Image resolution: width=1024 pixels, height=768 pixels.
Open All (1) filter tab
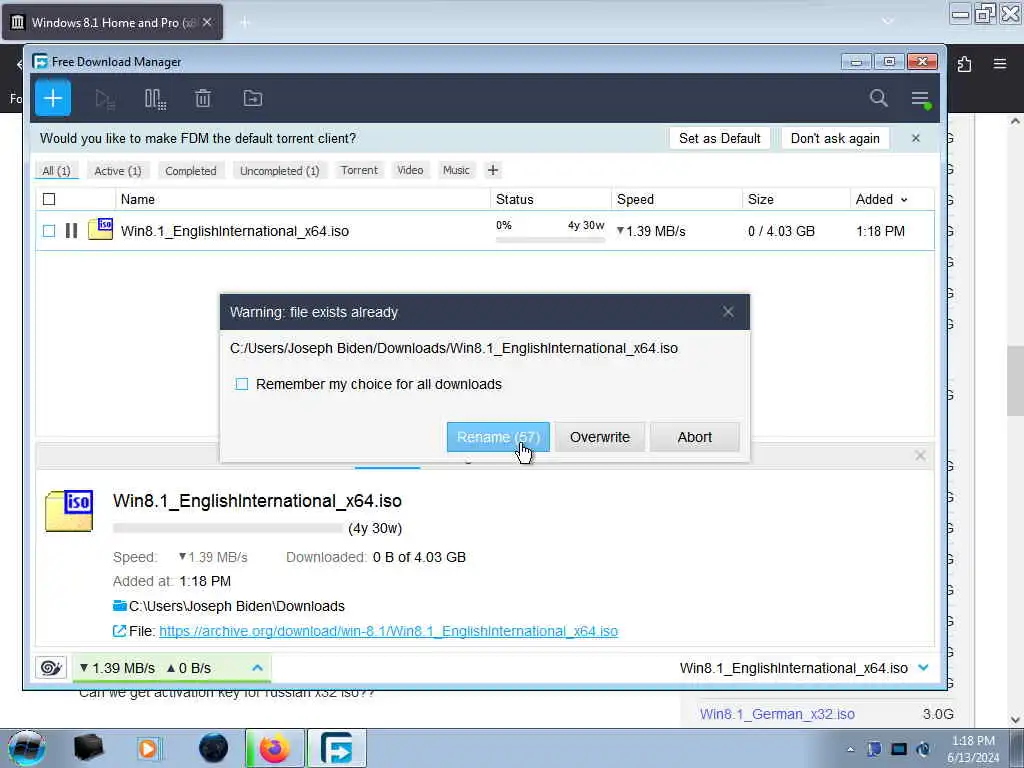pyautogui.click(x=56, y=170)
